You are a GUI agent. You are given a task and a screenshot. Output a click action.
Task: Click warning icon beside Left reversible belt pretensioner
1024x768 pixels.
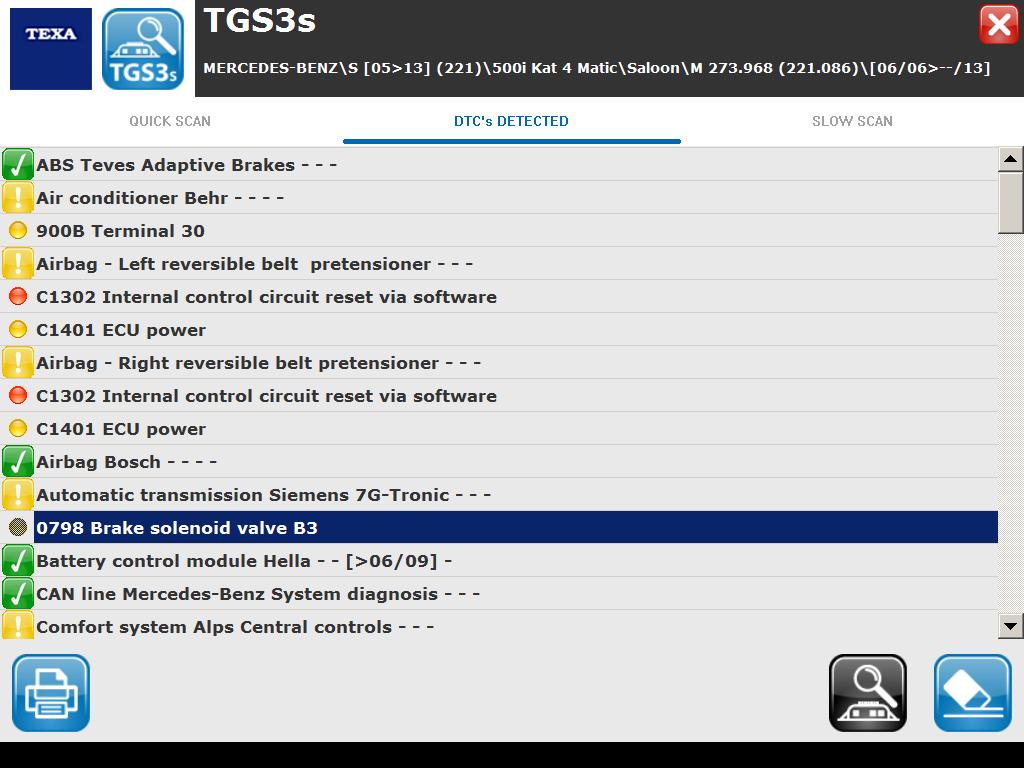pos(18,264)
